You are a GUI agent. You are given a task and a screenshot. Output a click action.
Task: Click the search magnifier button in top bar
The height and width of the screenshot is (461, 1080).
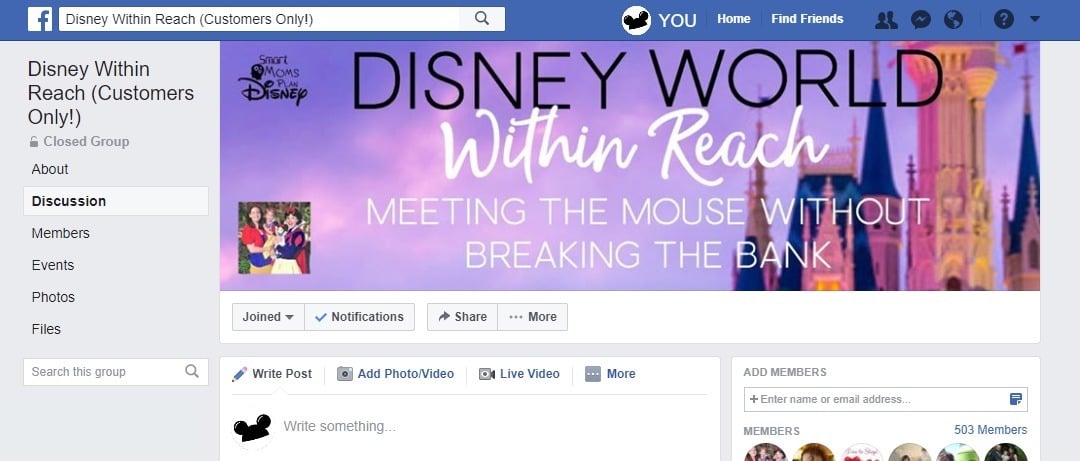tap(482, 19)
